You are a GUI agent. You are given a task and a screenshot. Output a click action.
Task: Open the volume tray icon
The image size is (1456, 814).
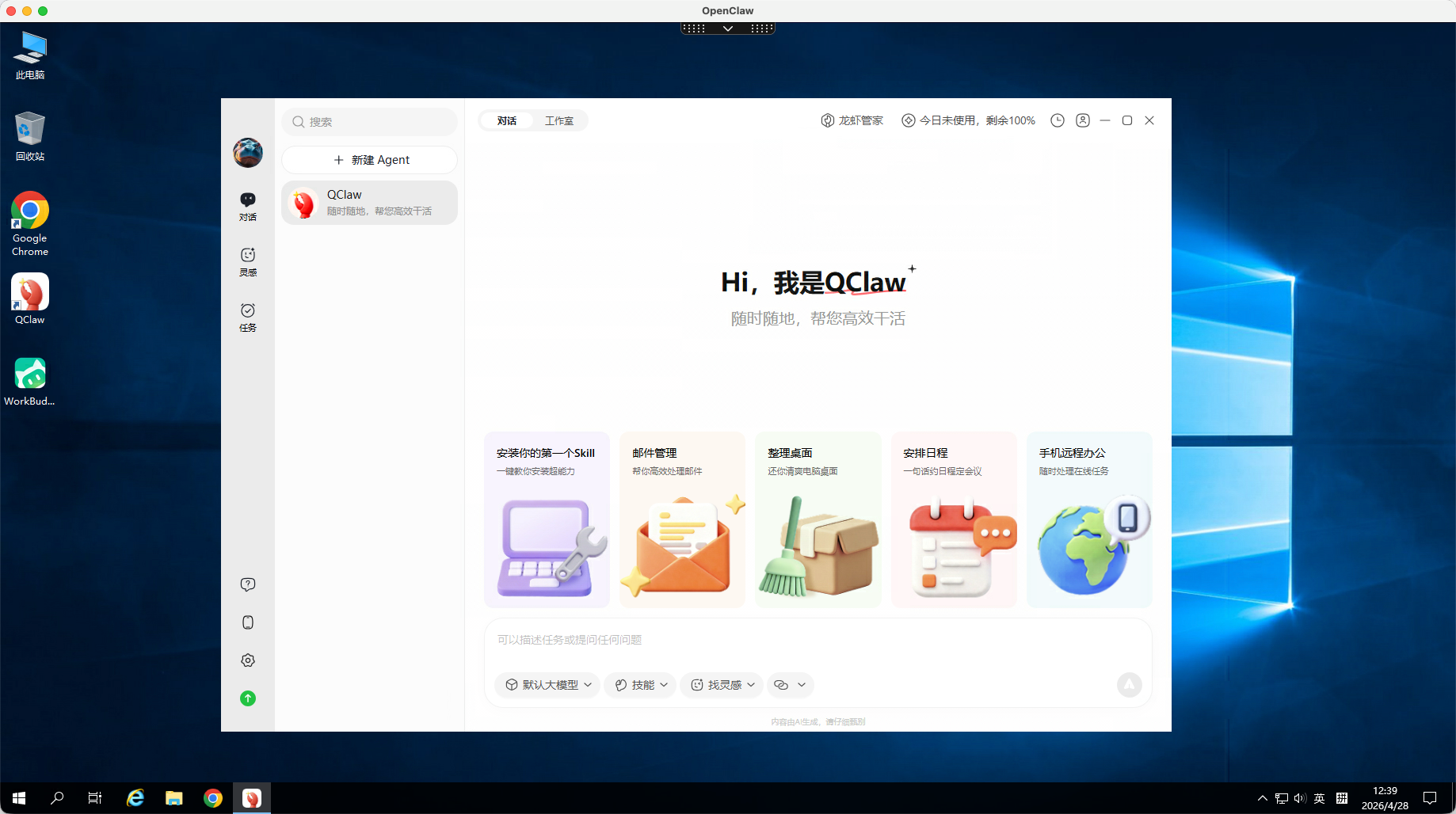point(1300,798)
